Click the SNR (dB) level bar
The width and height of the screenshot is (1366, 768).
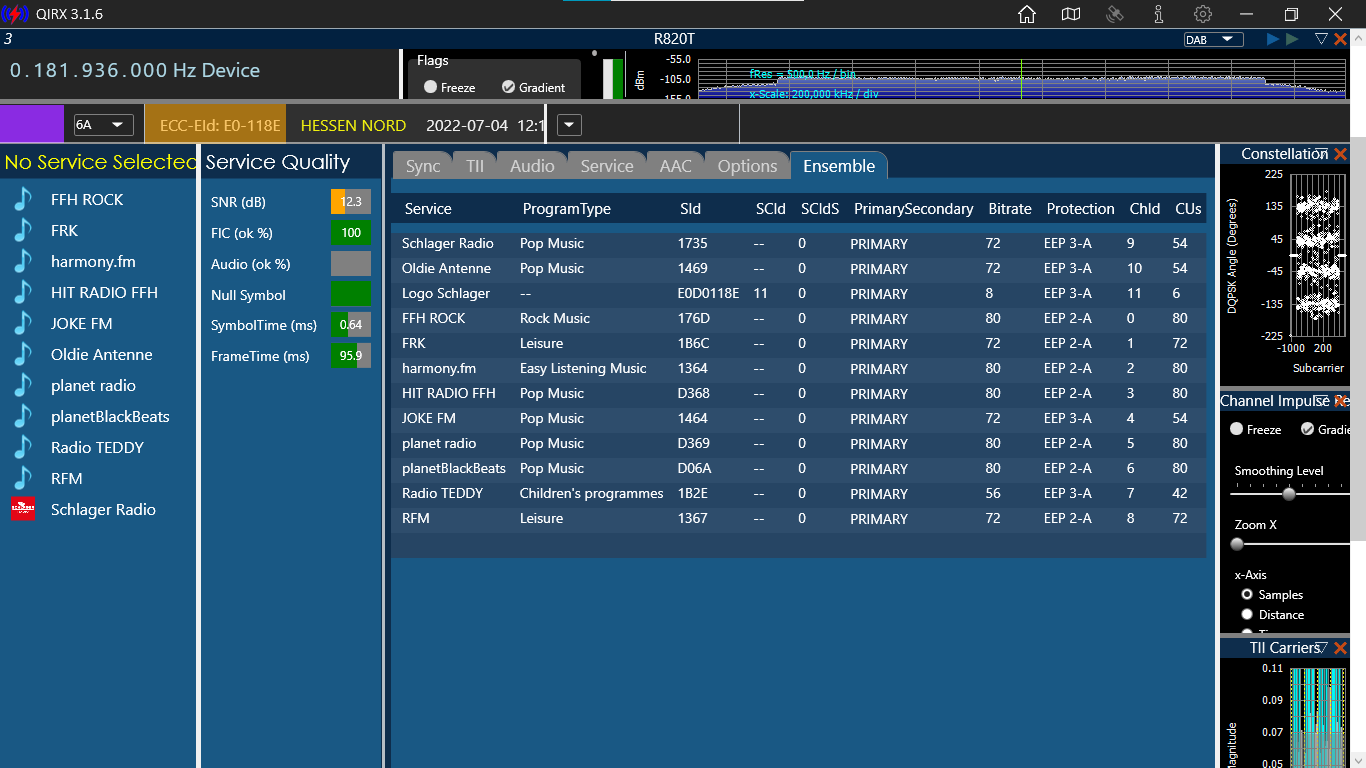(351, 202)
